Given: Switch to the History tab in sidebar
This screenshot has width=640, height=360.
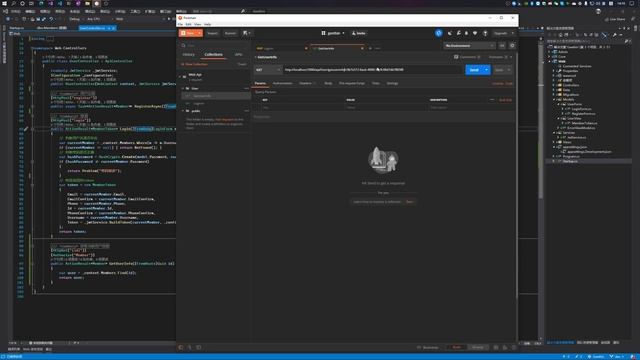Looking at the screenshot, I should click(189, 54).
